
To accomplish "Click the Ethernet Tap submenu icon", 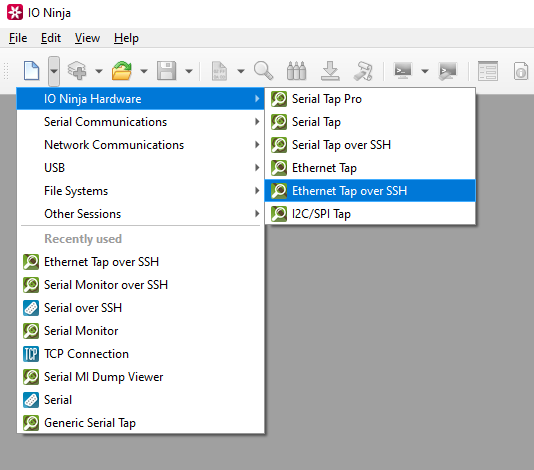I will pyautogui.click(x=279, y=168).
